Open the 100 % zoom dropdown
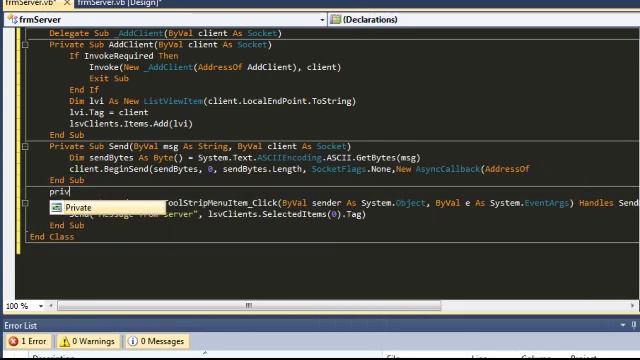Viewport: 640px width, 360px height. point(41,306)
